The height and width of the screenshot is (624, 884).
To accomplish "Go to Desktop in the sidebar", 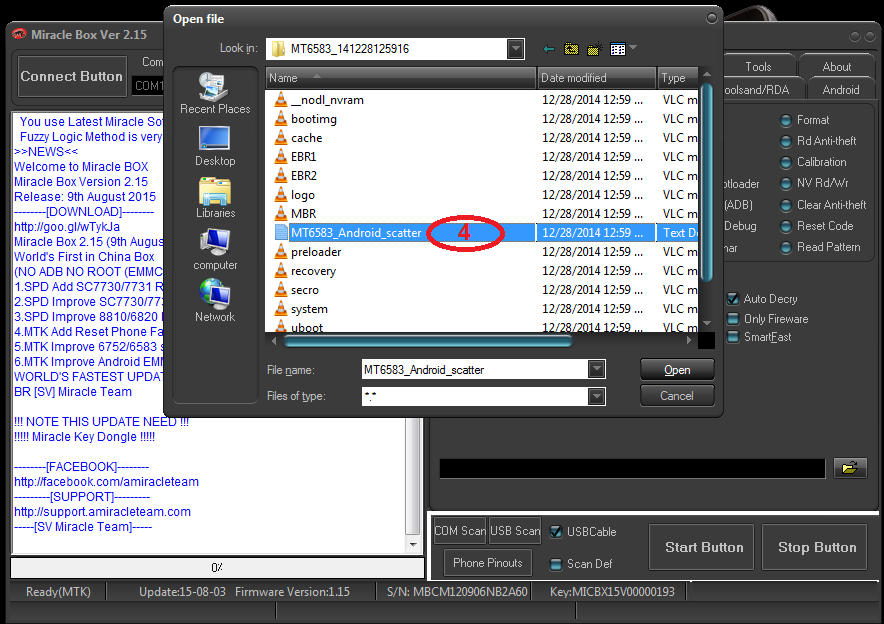I will (x=215, y=146).
